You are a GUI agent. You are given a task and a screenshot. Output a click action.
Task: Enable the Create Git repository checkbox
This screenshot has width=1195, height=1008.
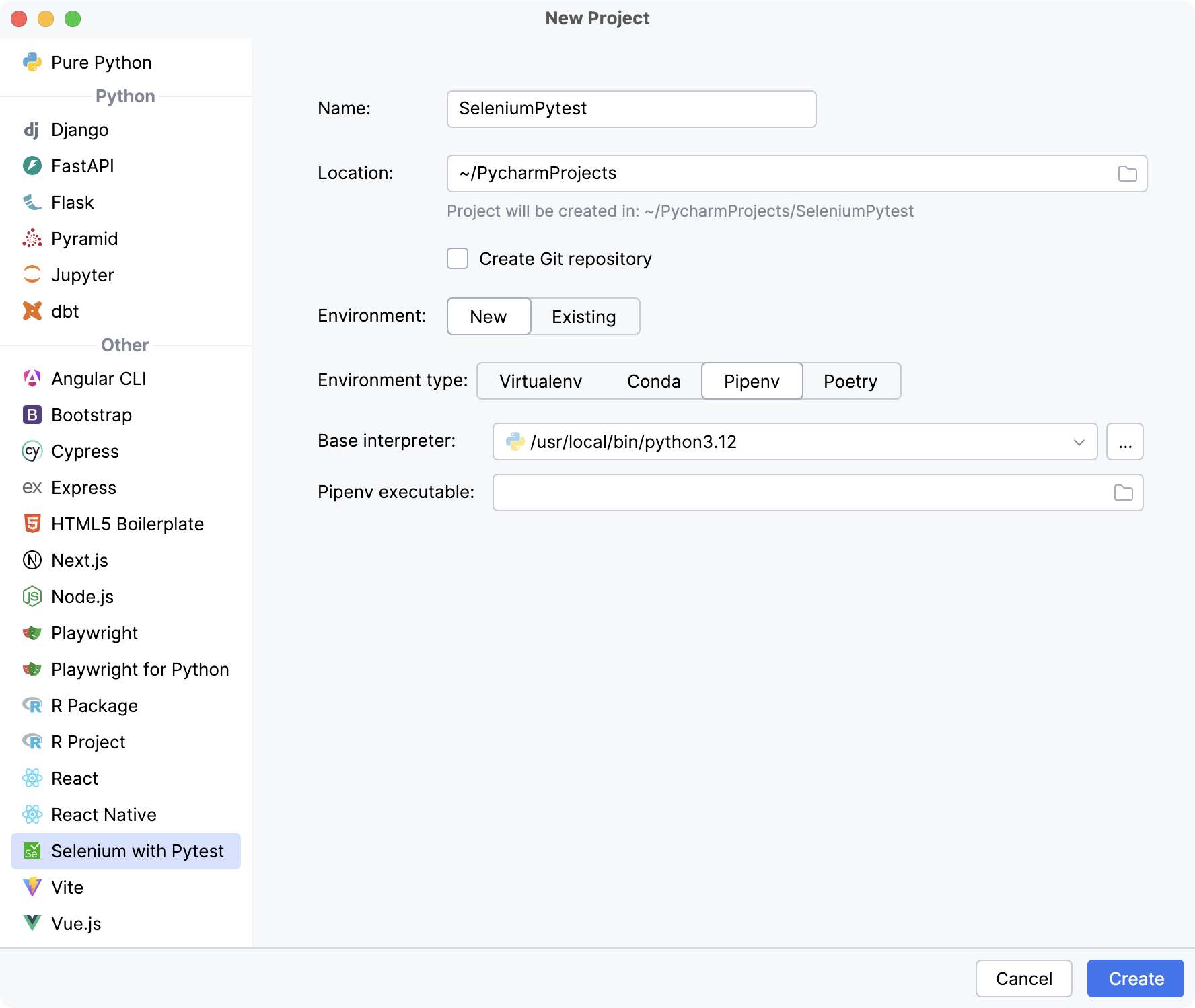click(457, 258)
